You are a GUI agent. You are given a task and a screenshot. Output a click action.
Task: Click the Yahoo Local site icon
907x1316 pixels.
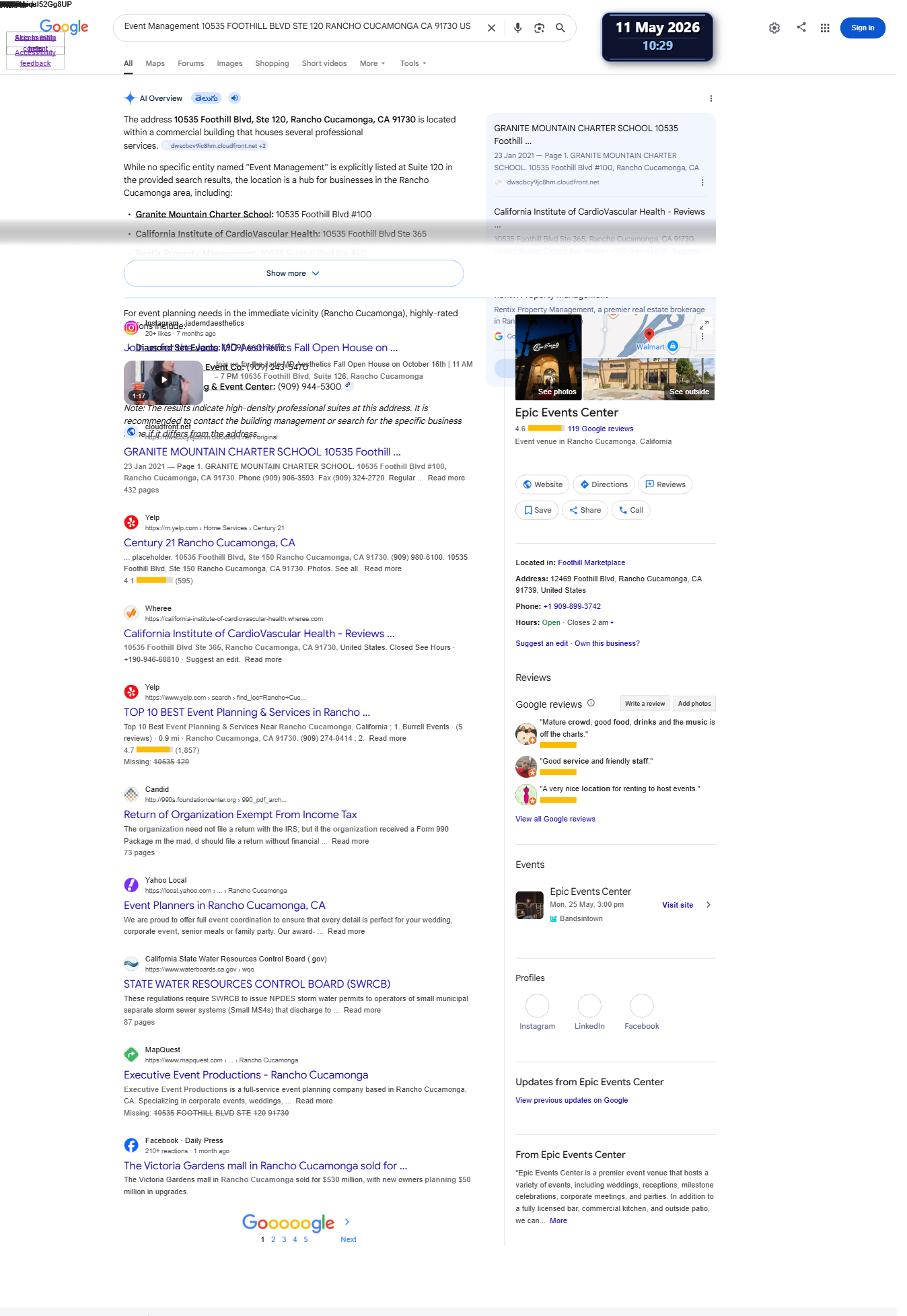pos(131,885)
